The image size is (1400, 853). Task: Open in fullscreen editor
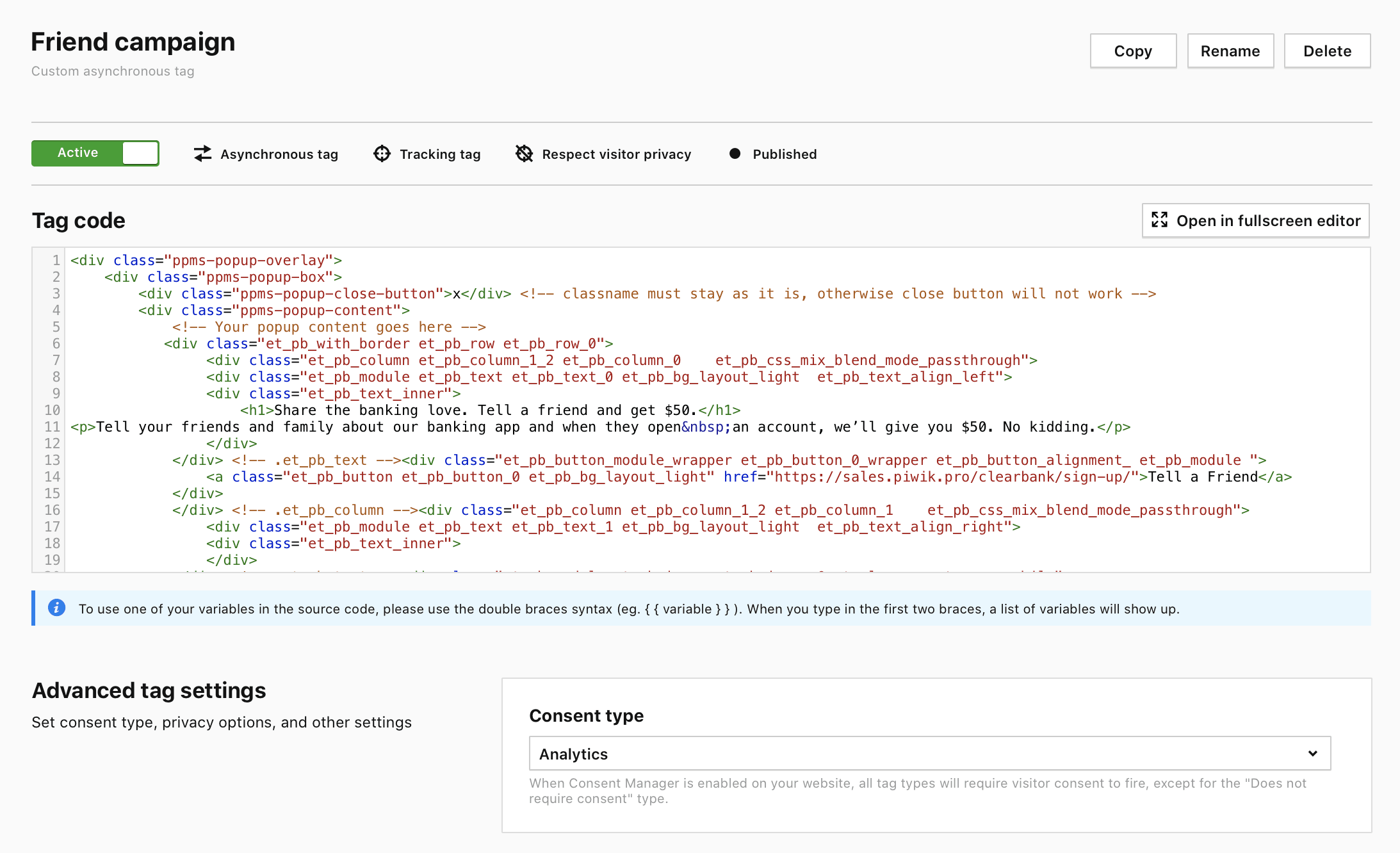[x=1255, y=220]
